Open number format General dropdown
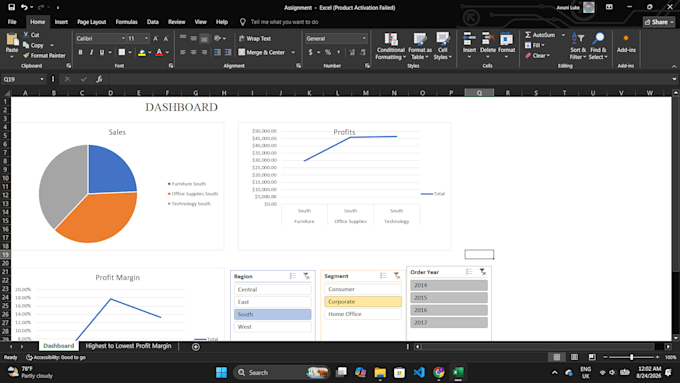This screenshot has width=680, height=383. 364,39
